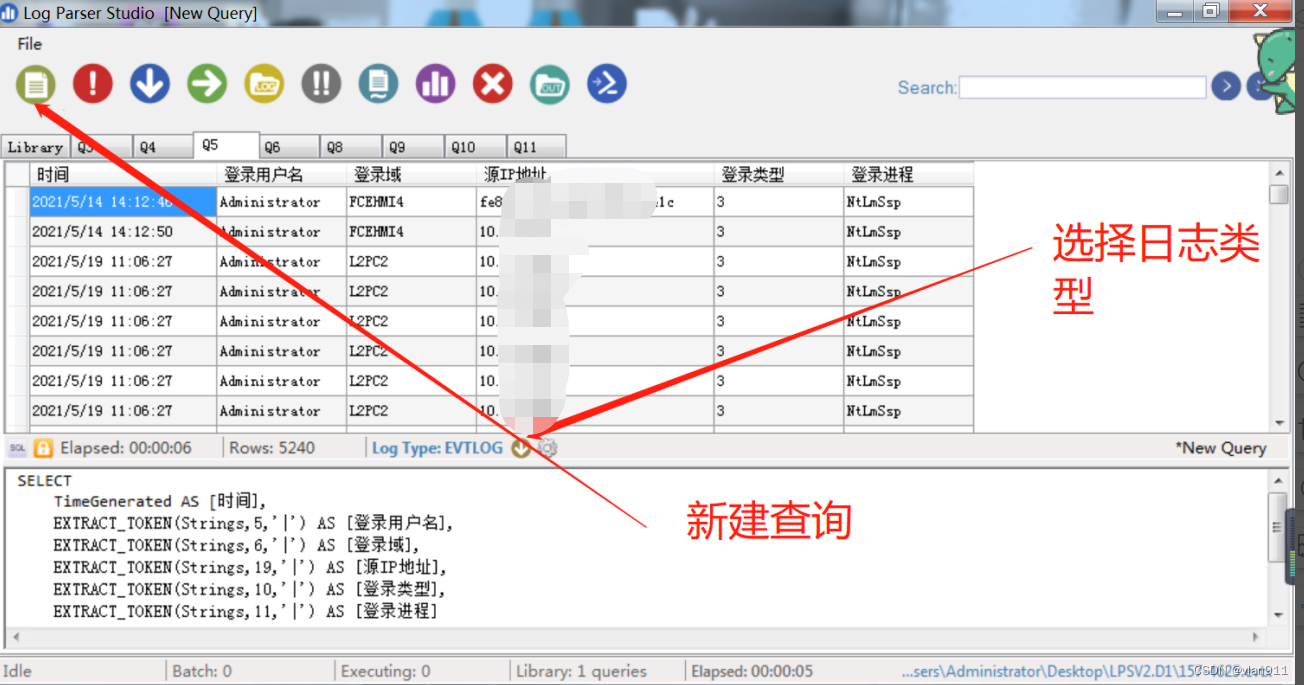Click the blue down-arrow toolbar icon

[150, 84]
